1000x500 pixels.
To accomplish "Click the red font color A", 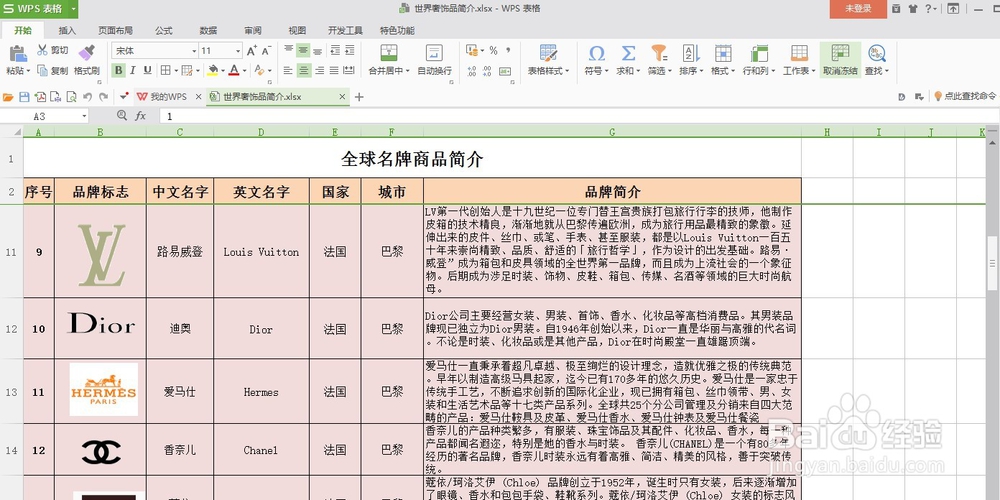I will (235, 70).
